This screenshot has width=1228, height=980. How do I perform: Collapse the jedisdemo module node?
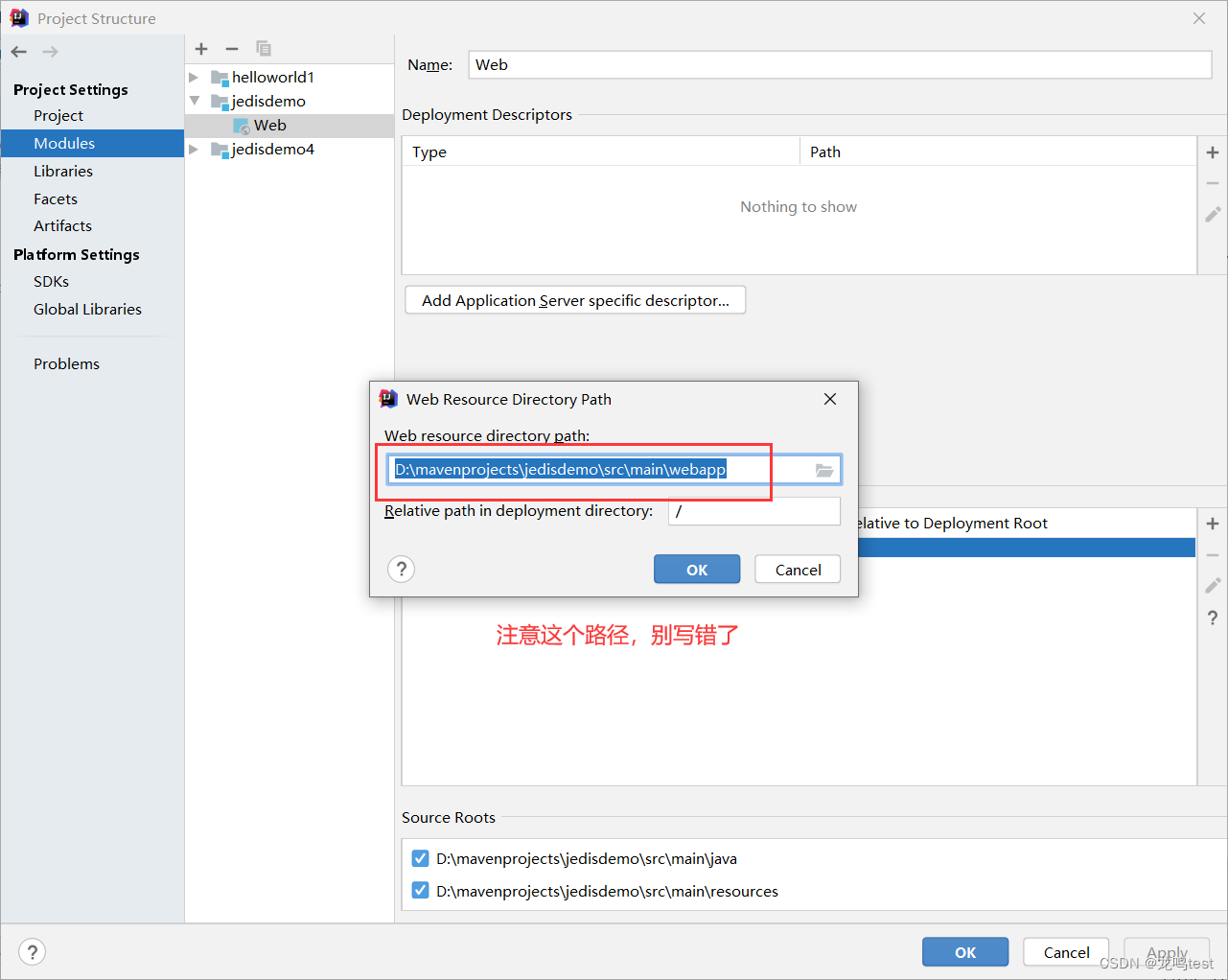tap(194, 101)
